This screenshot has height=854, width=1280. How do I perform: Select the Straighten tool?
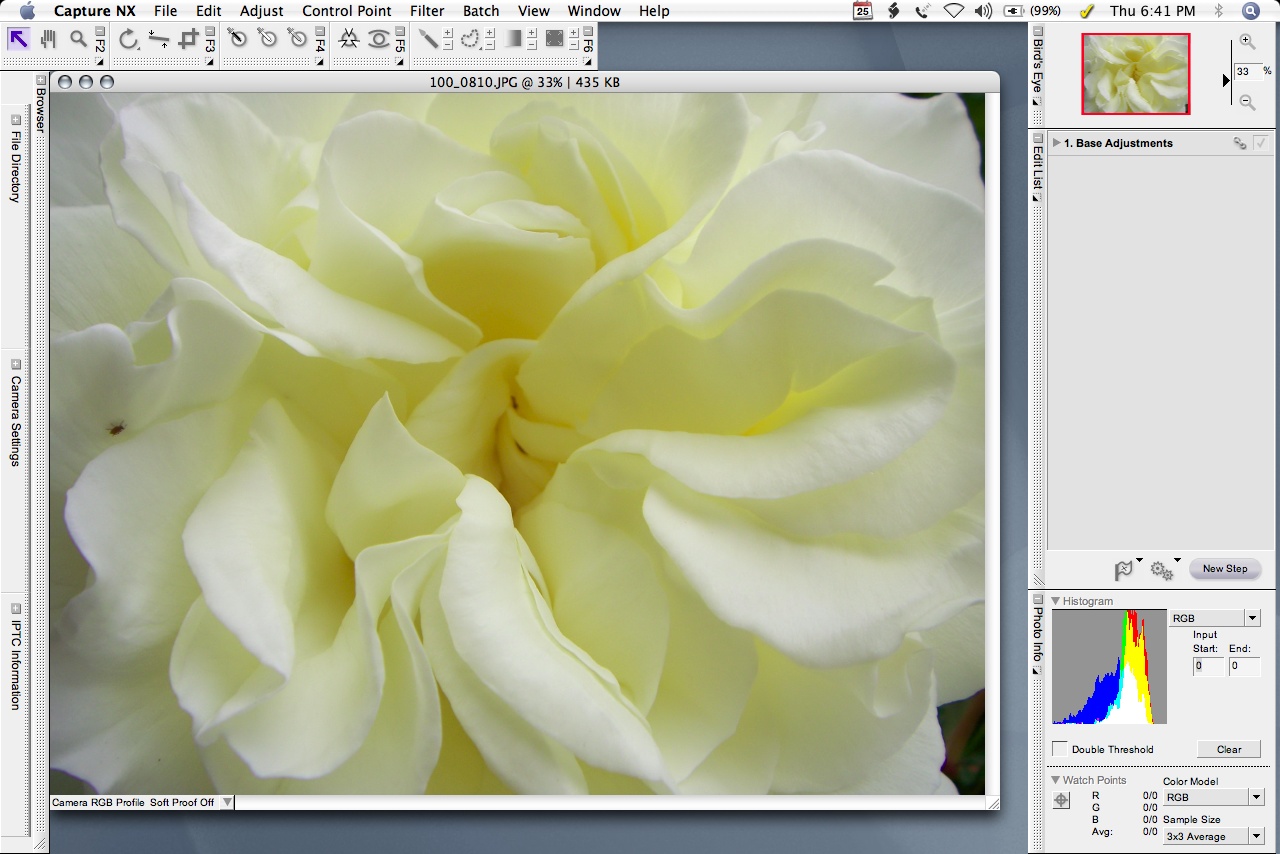point(158,39)
